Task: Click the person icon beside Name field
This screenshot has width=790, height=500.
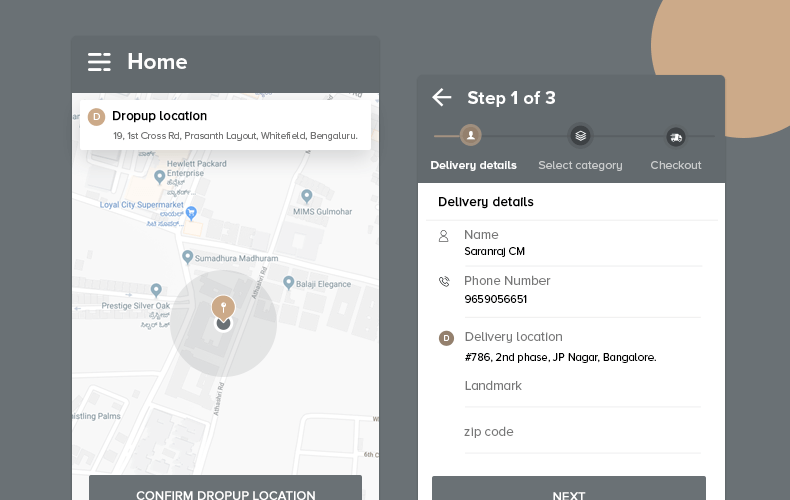Action: pos(443,236)
